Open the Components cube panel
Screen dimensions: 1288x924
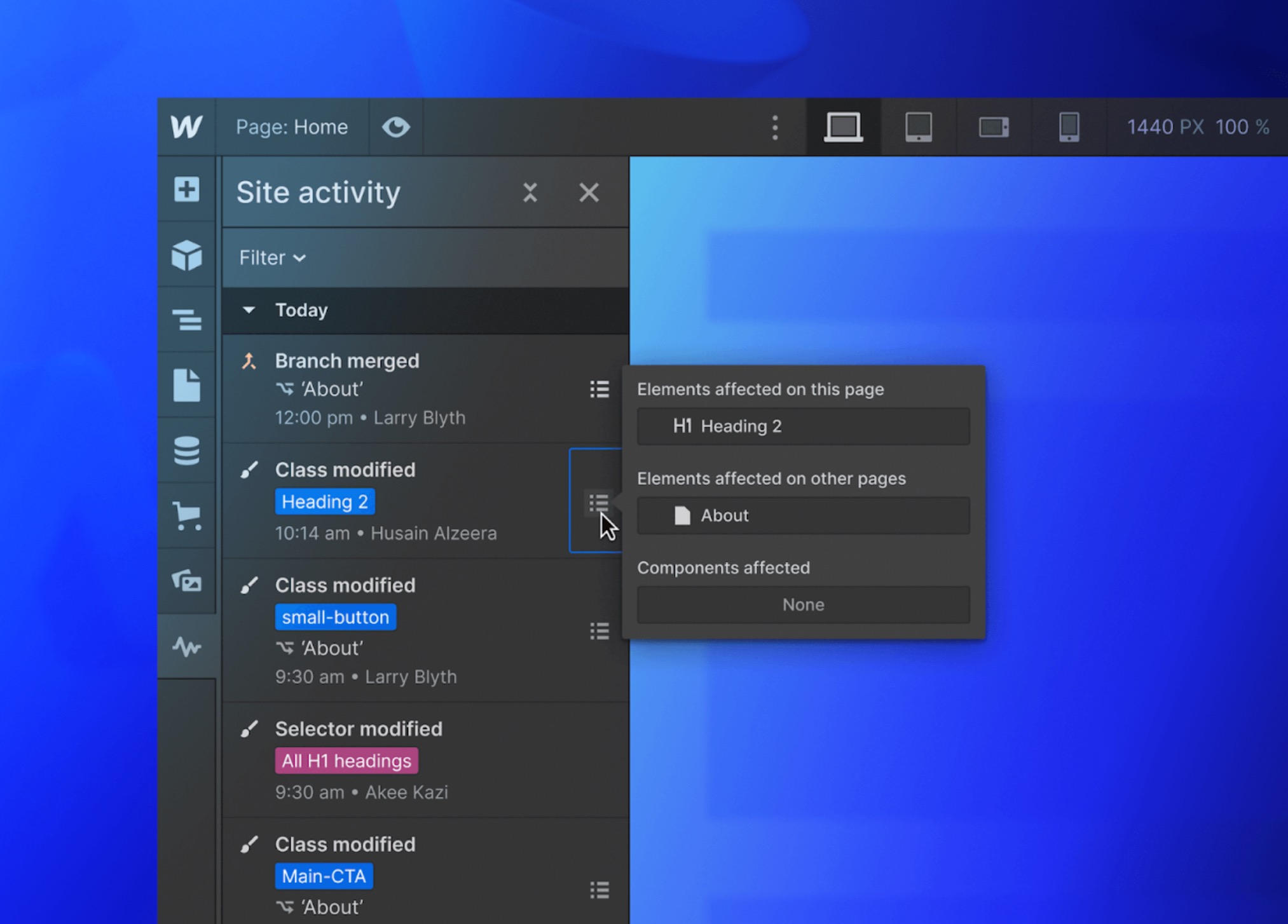point(186,255)
